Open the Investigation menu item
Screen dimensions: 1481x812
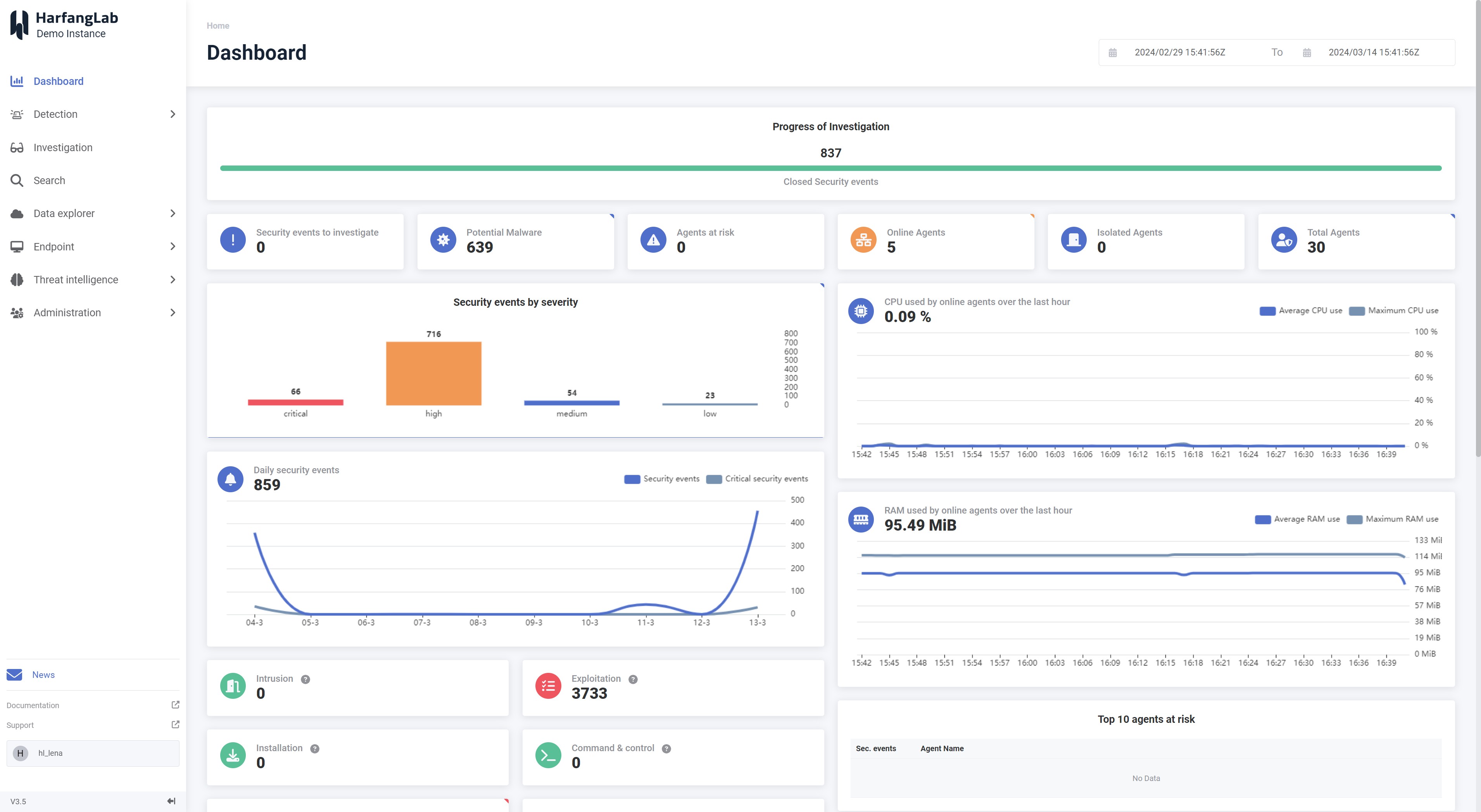pos(63,148)
